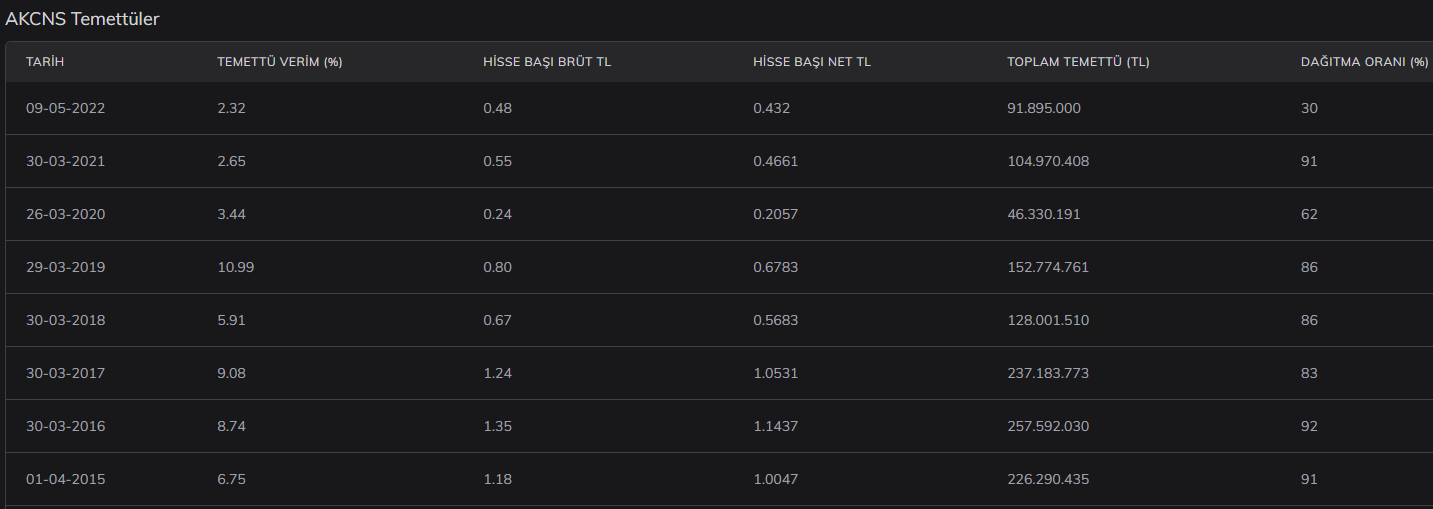Click the HİSSE BAŞI BRÜT TL header
Image resolution: width=1433 pixels, height=509 pixels.
pos(547,62)
